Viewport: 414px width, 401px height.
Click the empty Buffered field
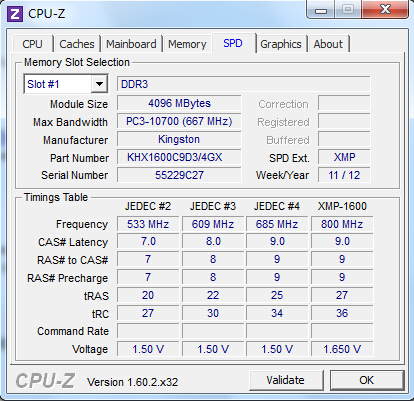tap(344, 139)
